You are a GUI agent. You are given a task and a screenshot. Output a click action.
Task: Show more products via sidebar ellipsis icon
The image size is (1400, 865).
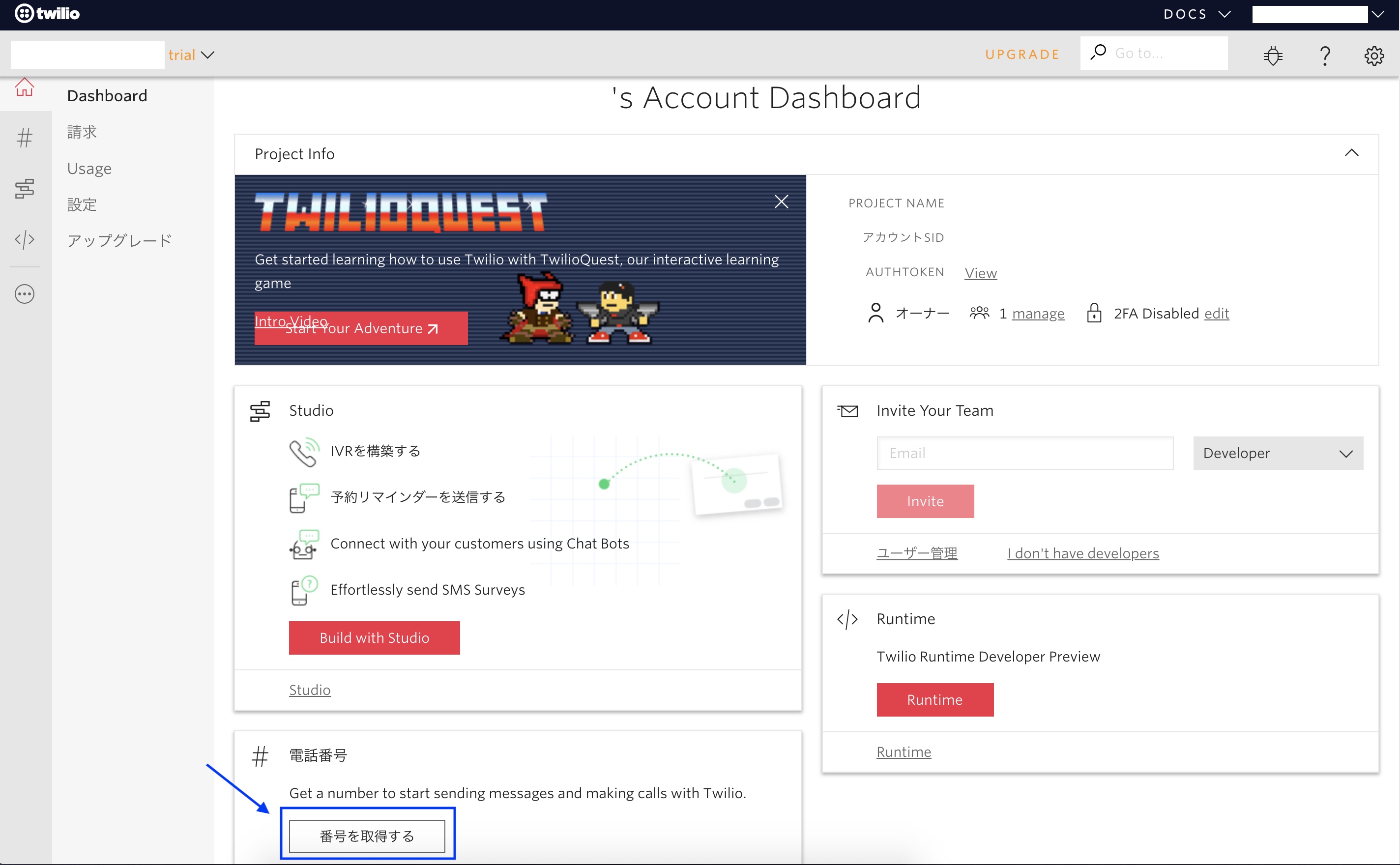25,294
